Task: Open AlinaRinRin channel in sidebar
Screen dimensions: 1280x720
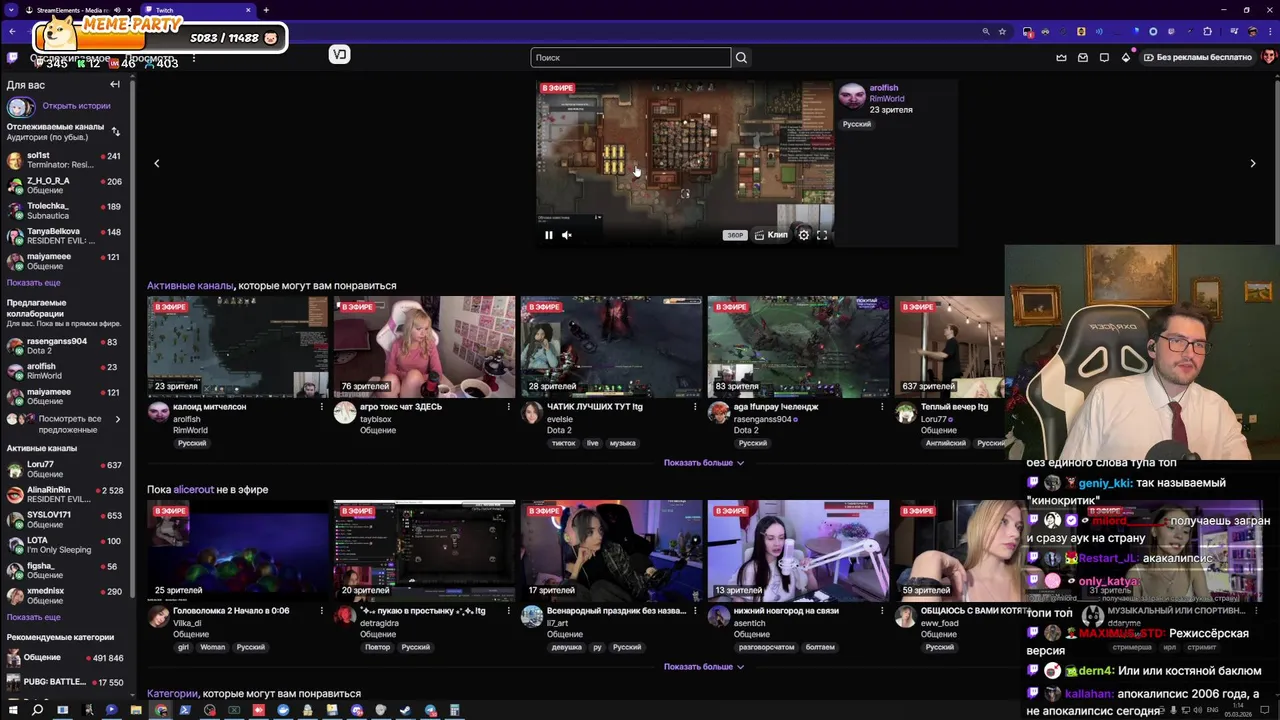Action: click(x=65, y=494)
